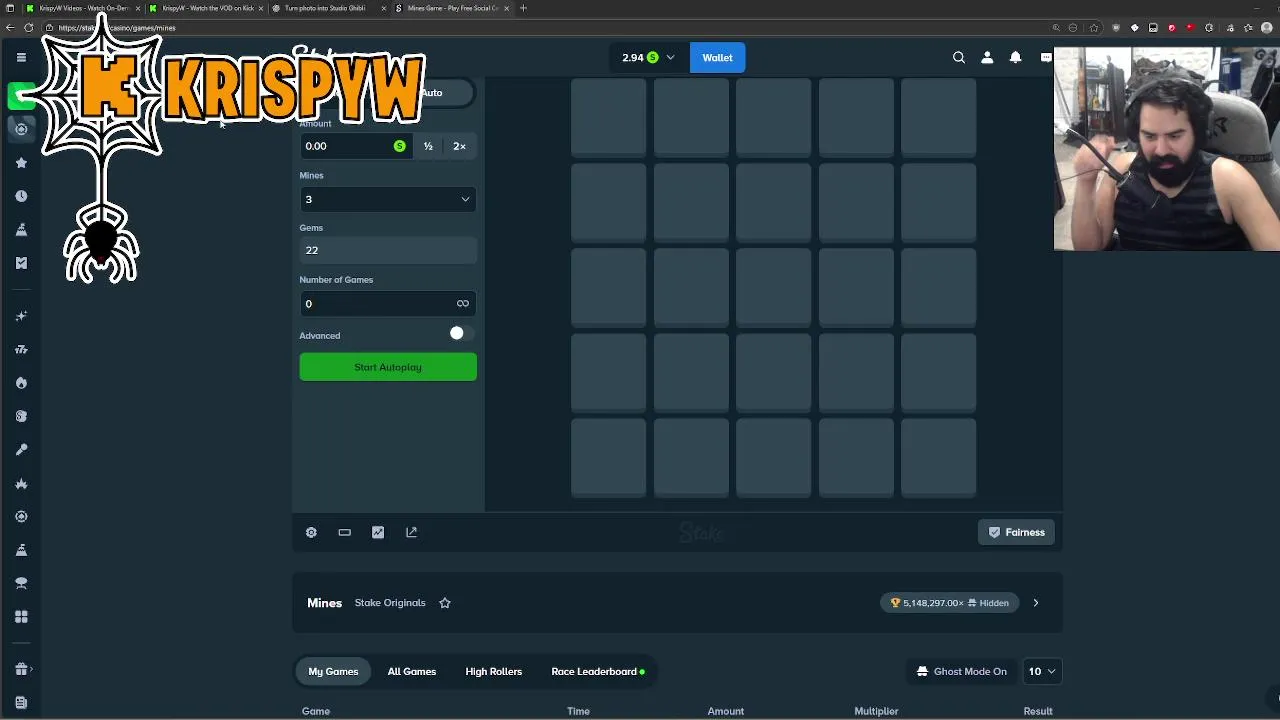Click the slots sevens icon in sidebar
The width and height of the screenshot is (1280, 720).
coord(21,349)
